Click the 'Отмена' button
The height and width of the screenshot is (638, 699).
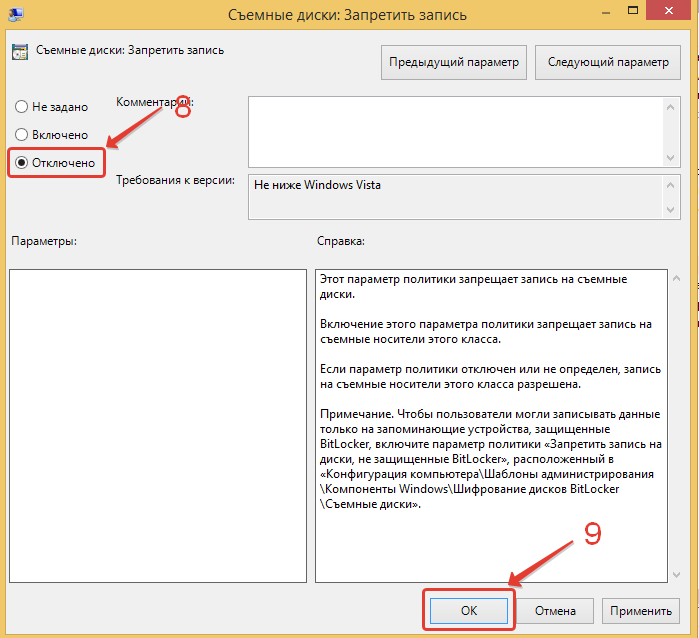click(554, 610)
